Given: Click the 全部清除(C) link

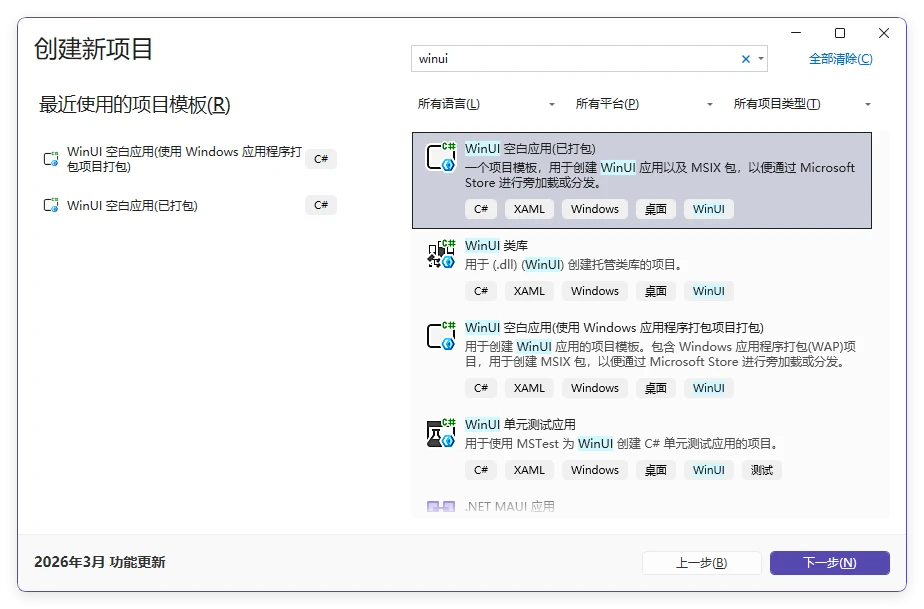Looking at the screenshot, I should tap(840, 59).
